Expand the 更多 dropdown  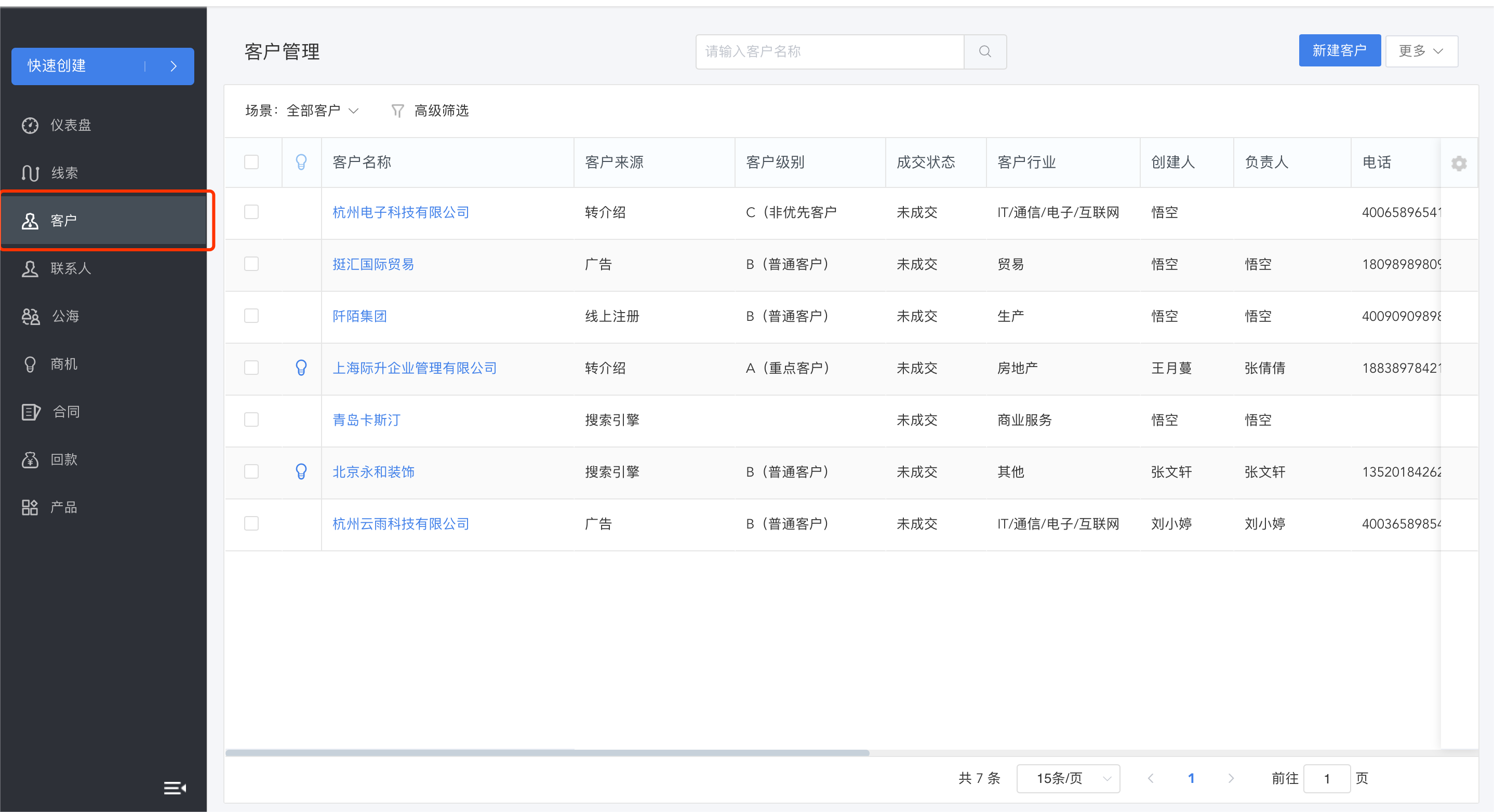click(1421, 51)
